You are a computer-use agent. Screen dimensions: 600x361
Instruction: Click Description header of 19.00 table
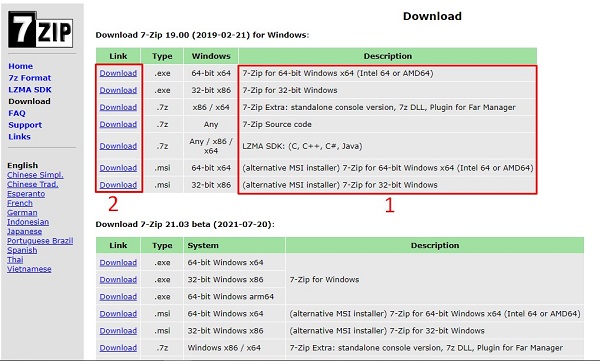click(x=388, y=56)
